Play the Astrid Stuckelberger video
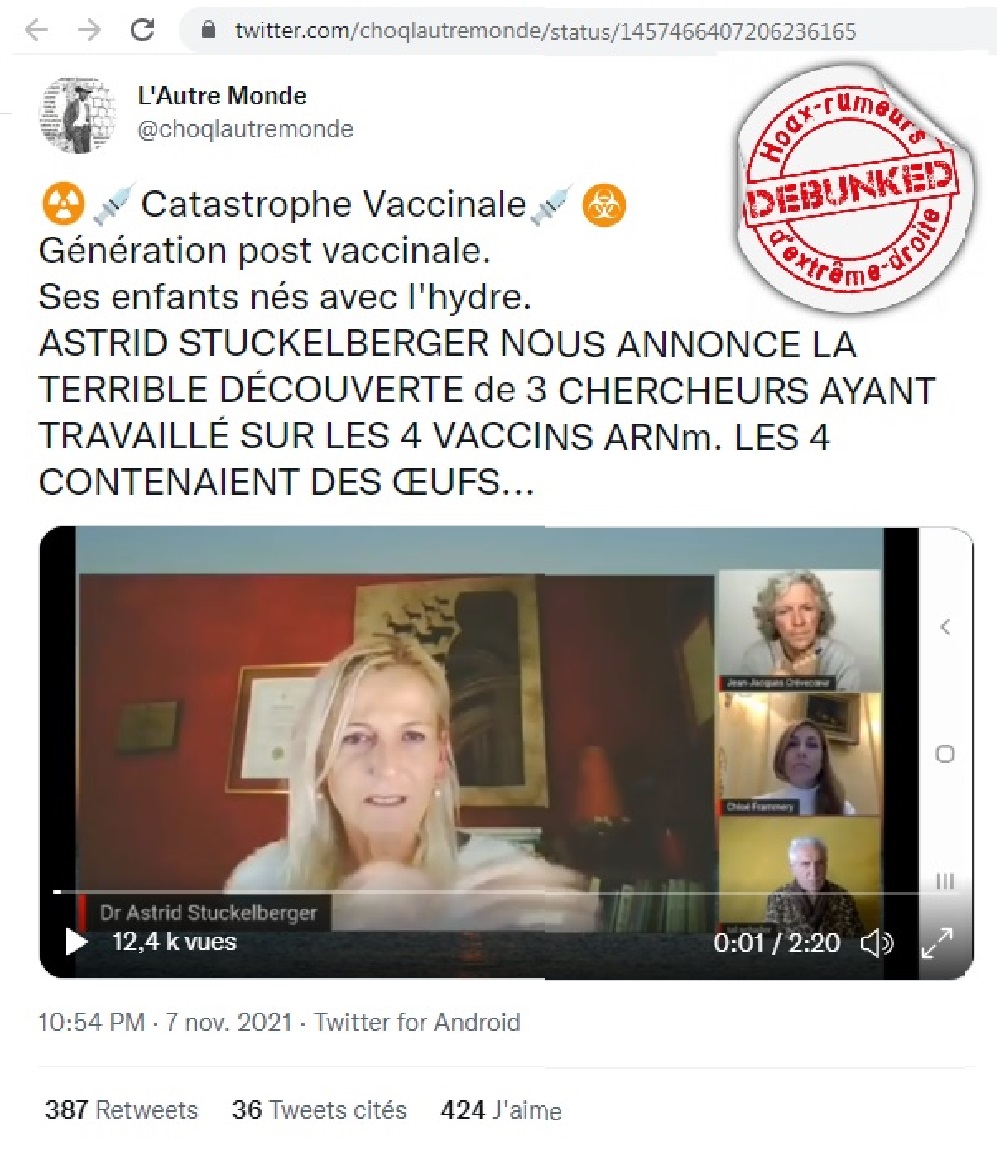 click(x=76, y=942)
